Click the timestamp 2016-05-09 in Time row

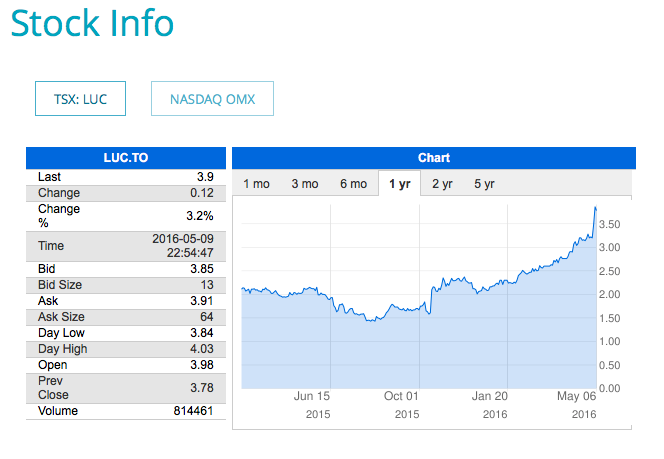point(184,239)
